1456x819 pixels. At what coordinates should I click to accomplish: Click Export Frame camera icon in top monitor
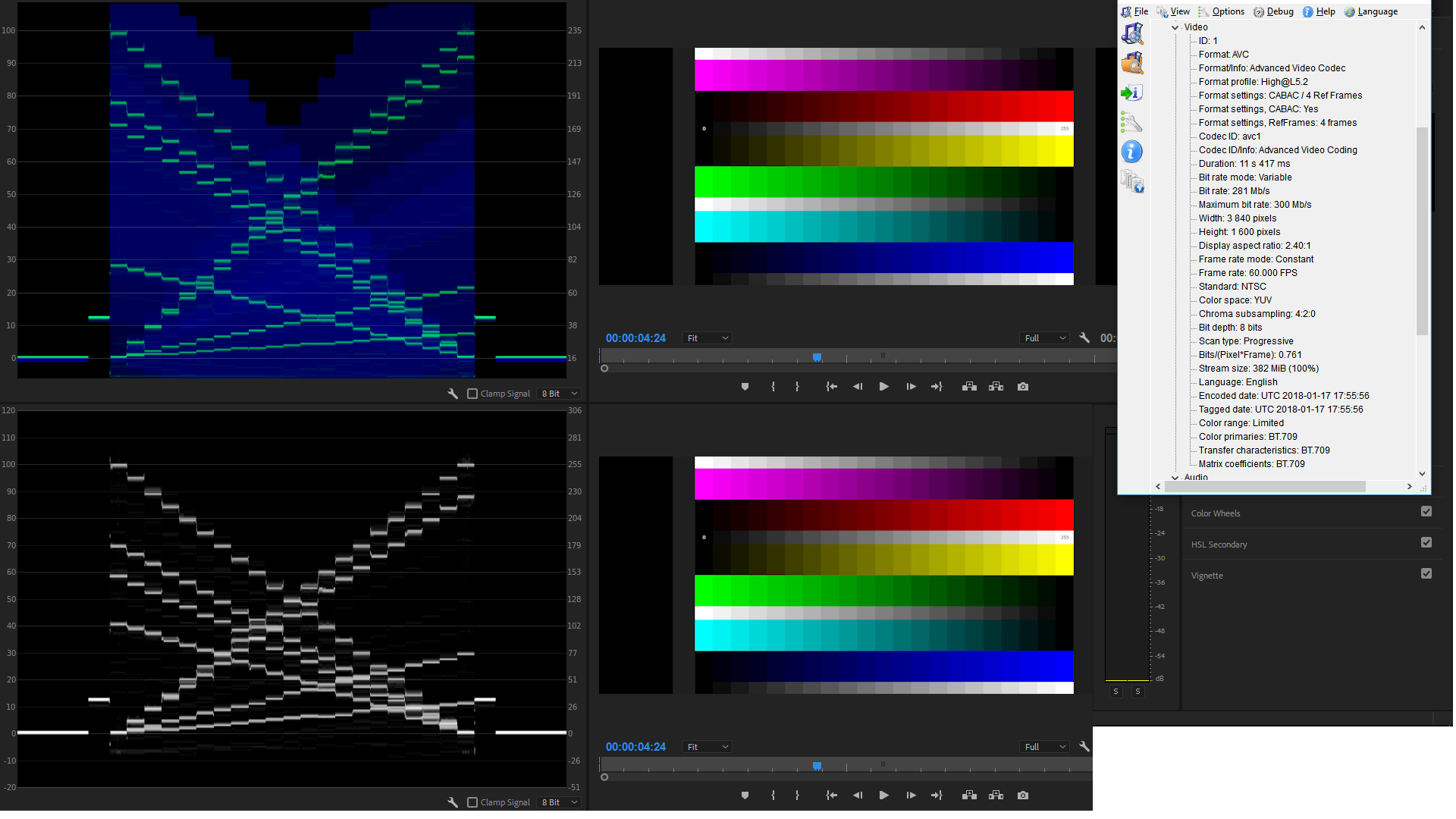tap(1023, 387)
